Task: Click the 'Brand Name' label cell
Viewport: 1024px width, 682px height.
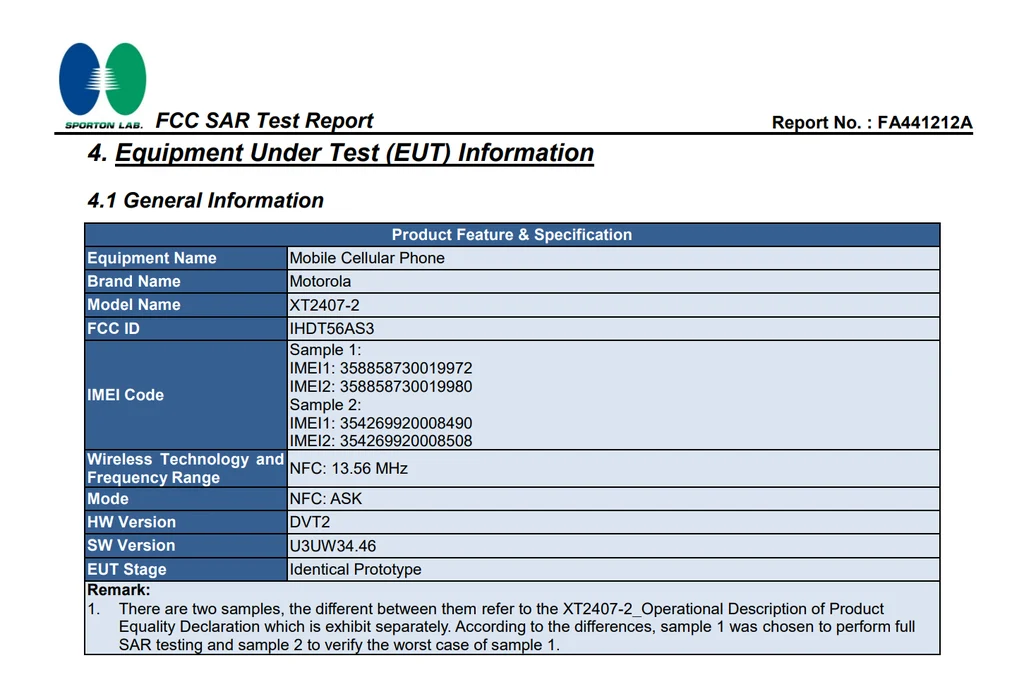Action: tap(186, 282)
